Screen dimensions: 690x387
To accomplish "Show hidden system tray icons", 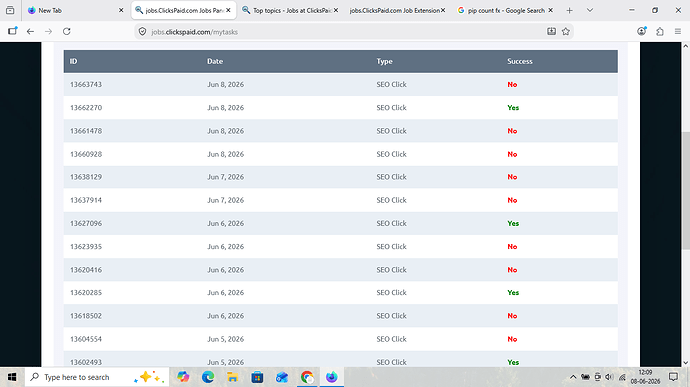I will click(x=573, y=377).
